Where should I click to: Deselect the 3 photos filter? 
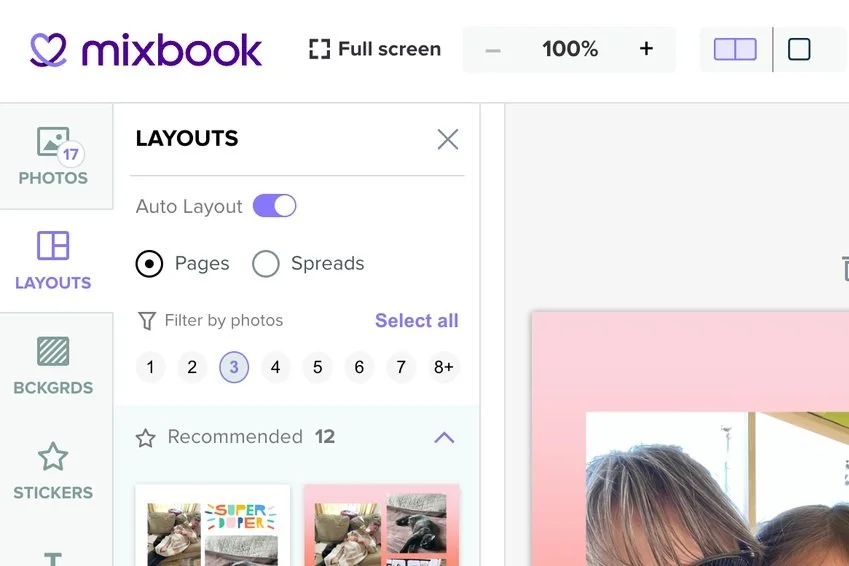click(x=234, y=367)
